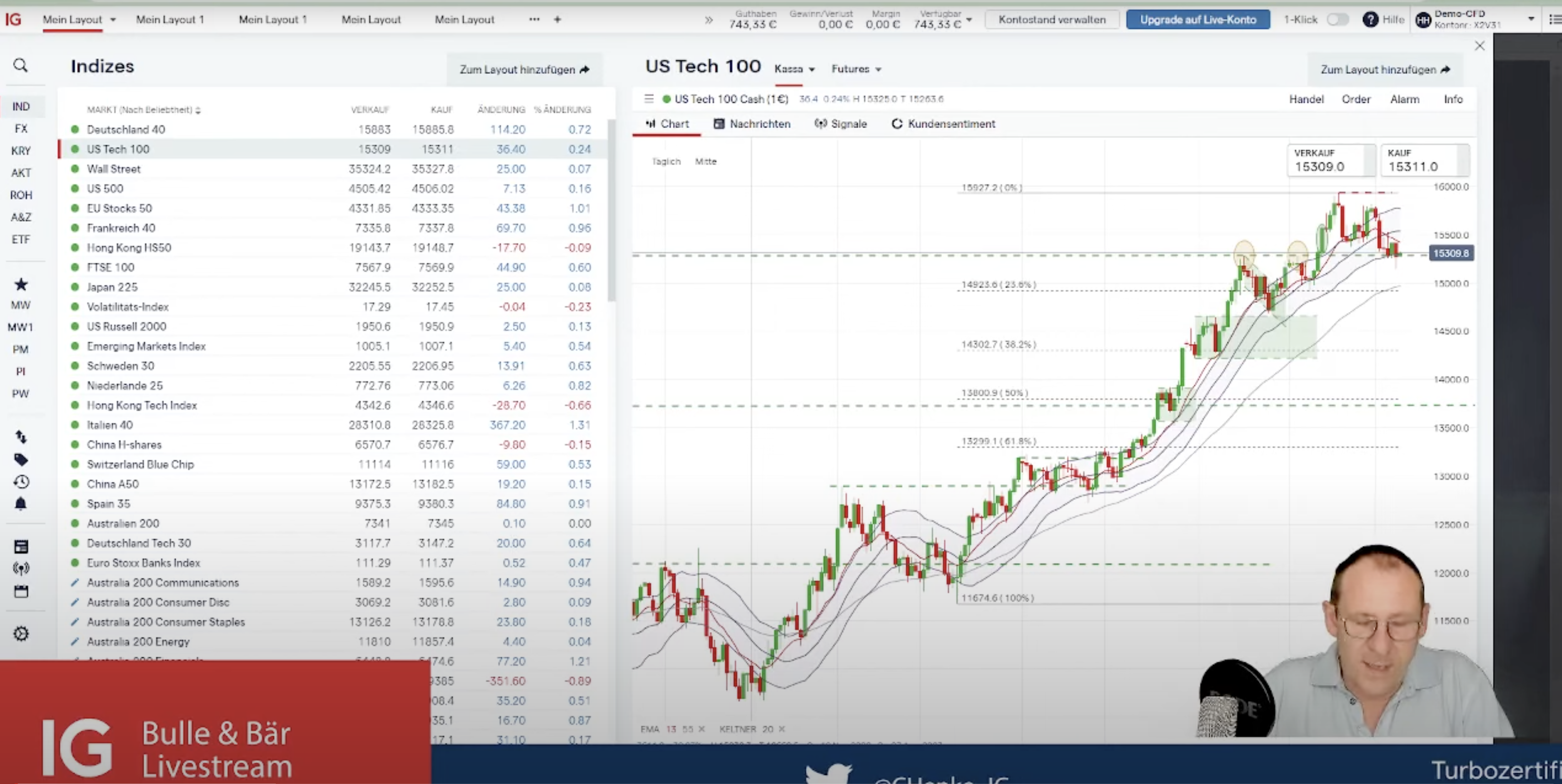
Task: Open the Chart tab
Action: point(667,124)
